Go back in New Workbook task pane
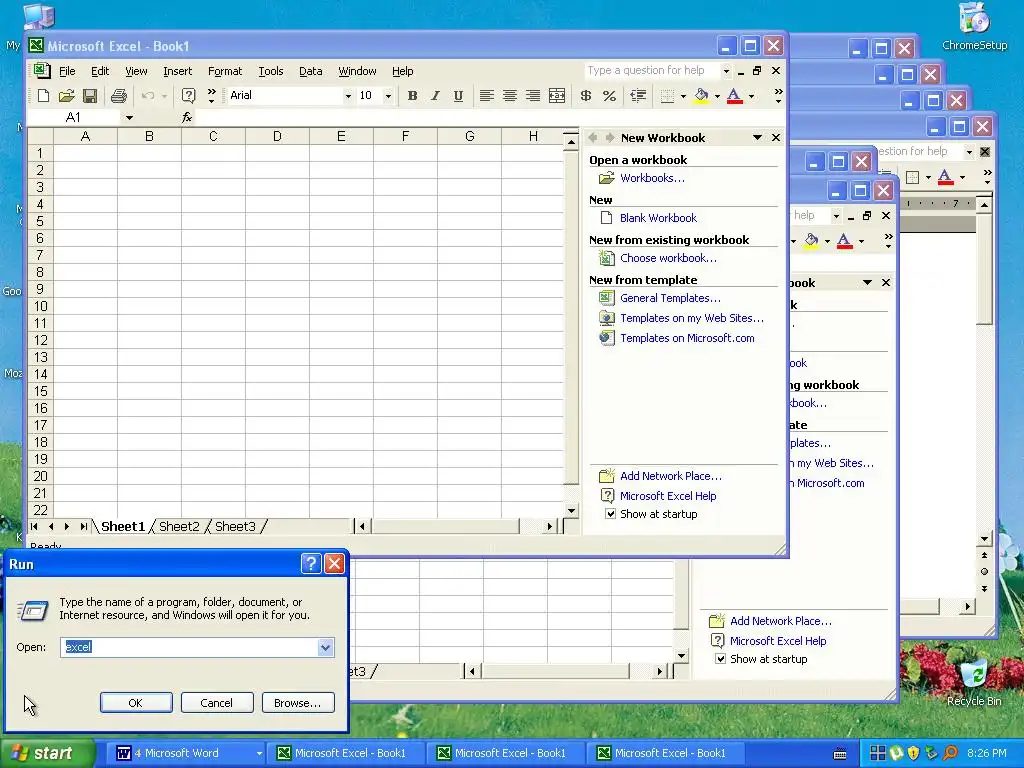Viewport: 1024px width, 768px height. [593, 138]
